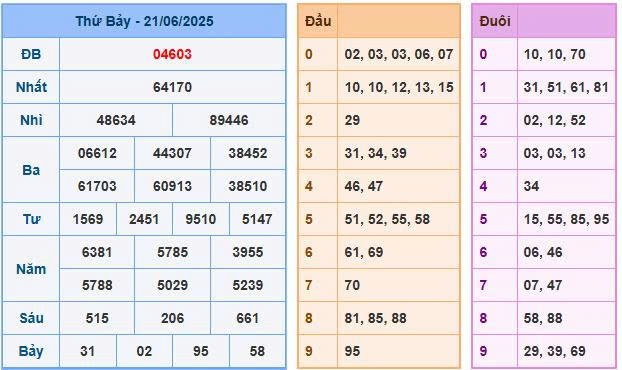622x370 pixels.
Task: Click value 29 in Đầu row 2
Action: coord(352,120)
